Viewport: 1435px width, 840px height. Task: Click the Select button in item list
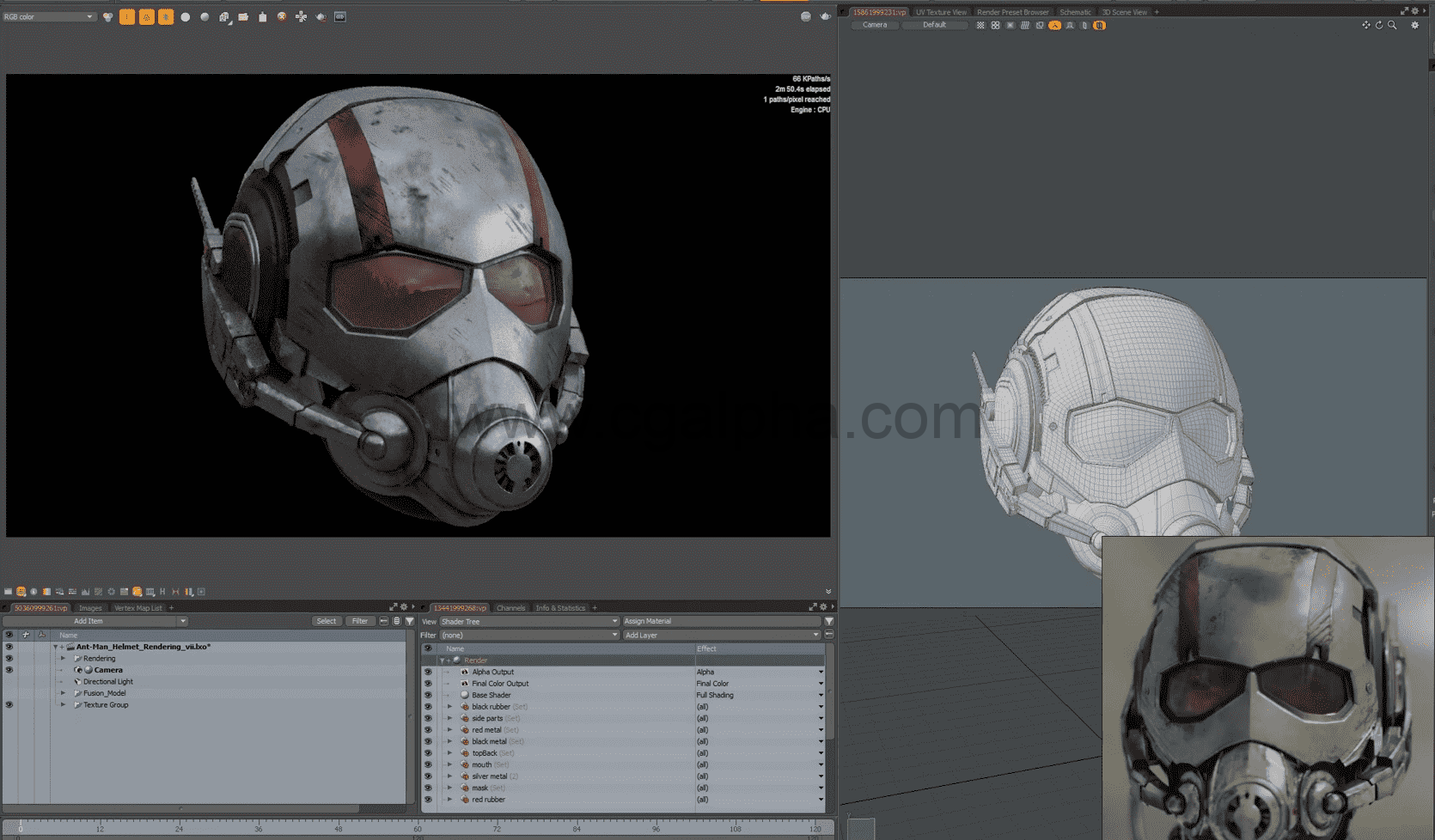327,621
